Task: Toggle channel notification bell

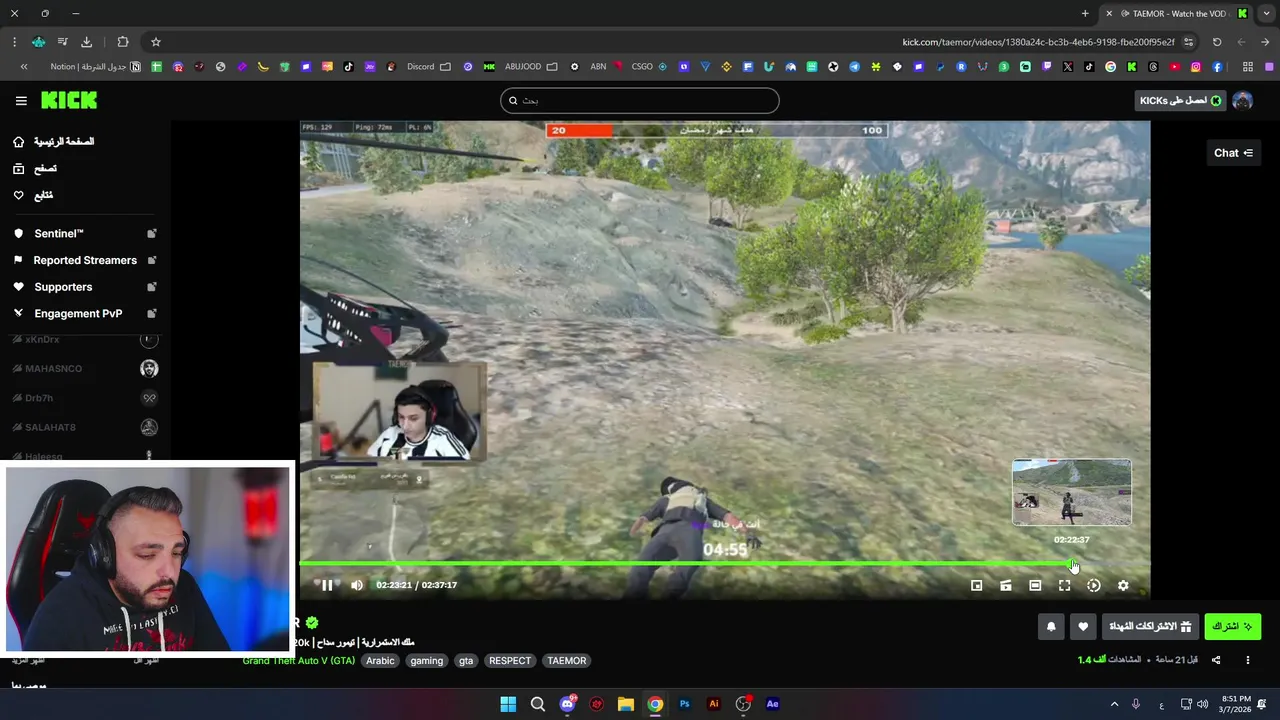Action: [x=1051, y=626]
